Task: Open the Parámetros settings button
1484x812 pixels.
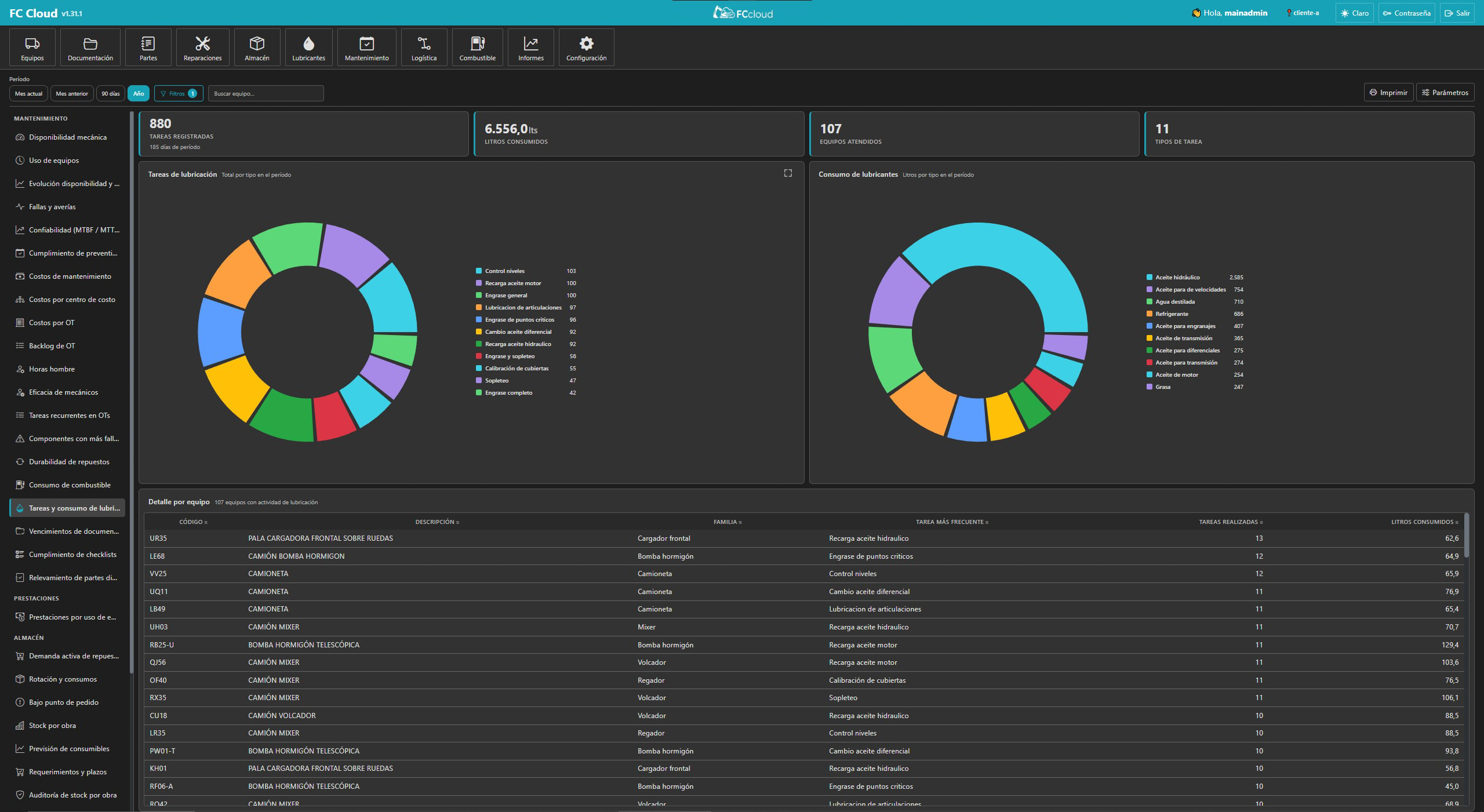Action: coord(1445,93)
